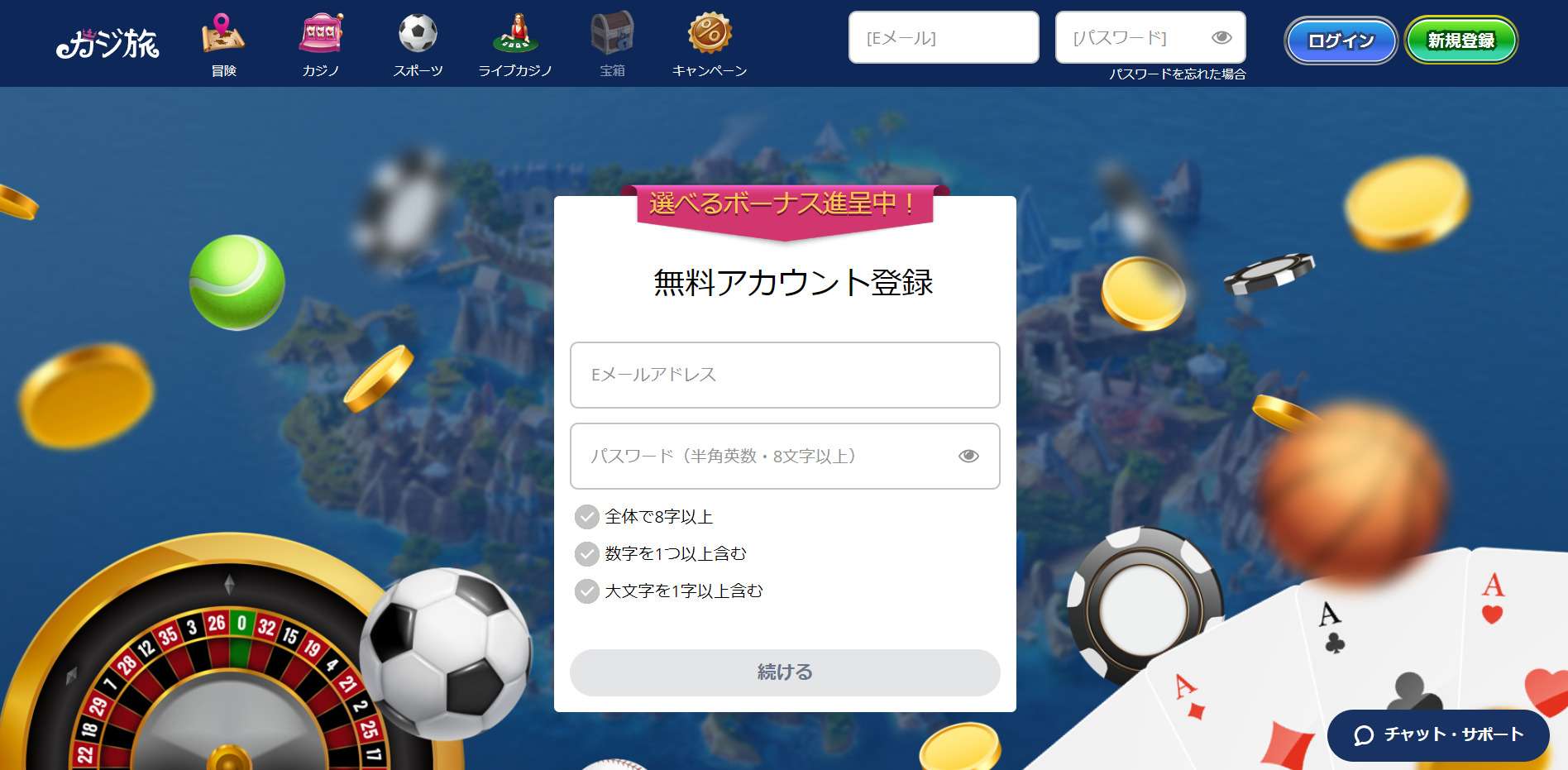Click the 続ける button
Image resolution: width=1568 pixels, height=770 pixels.
coord(785,672)
